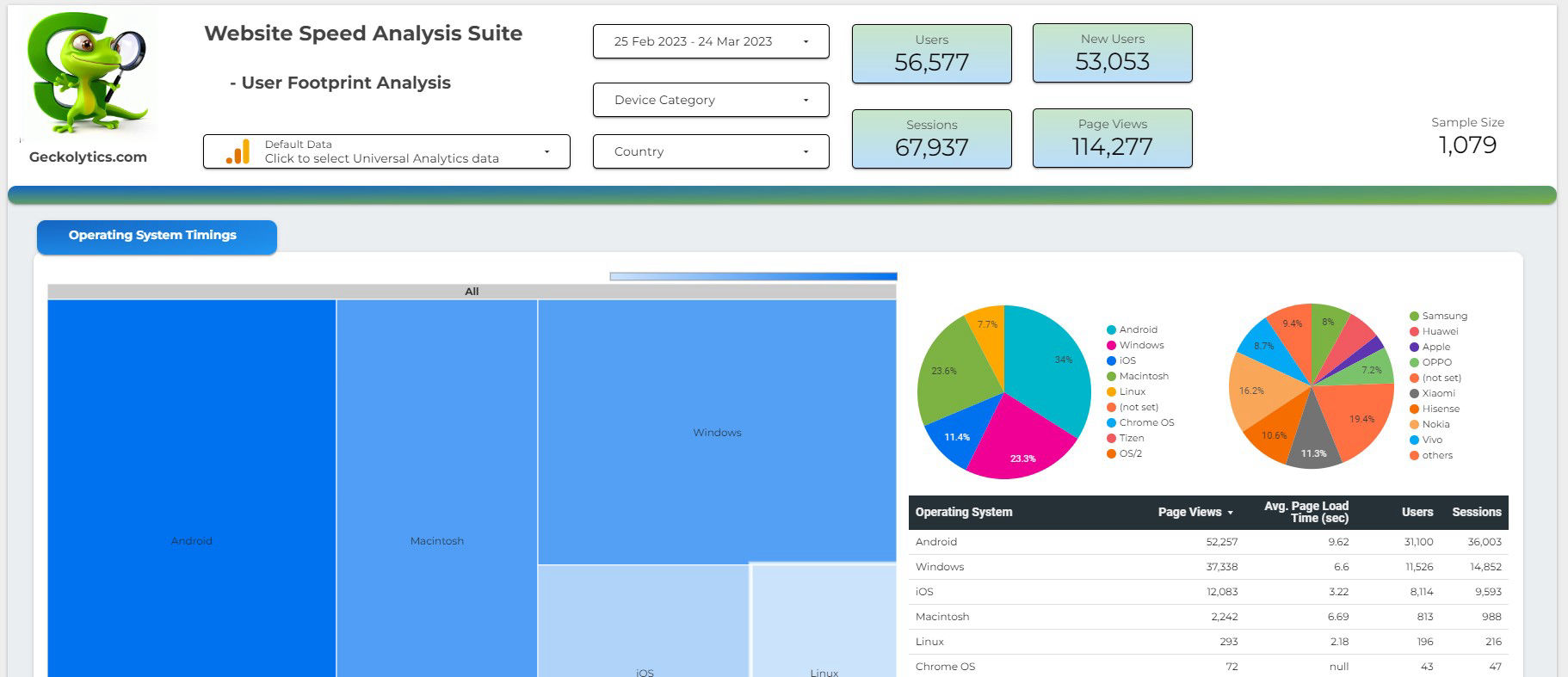Click the Vivo legend entry
Viewport: 1568px width, 677px height.
coord(1426,440)
